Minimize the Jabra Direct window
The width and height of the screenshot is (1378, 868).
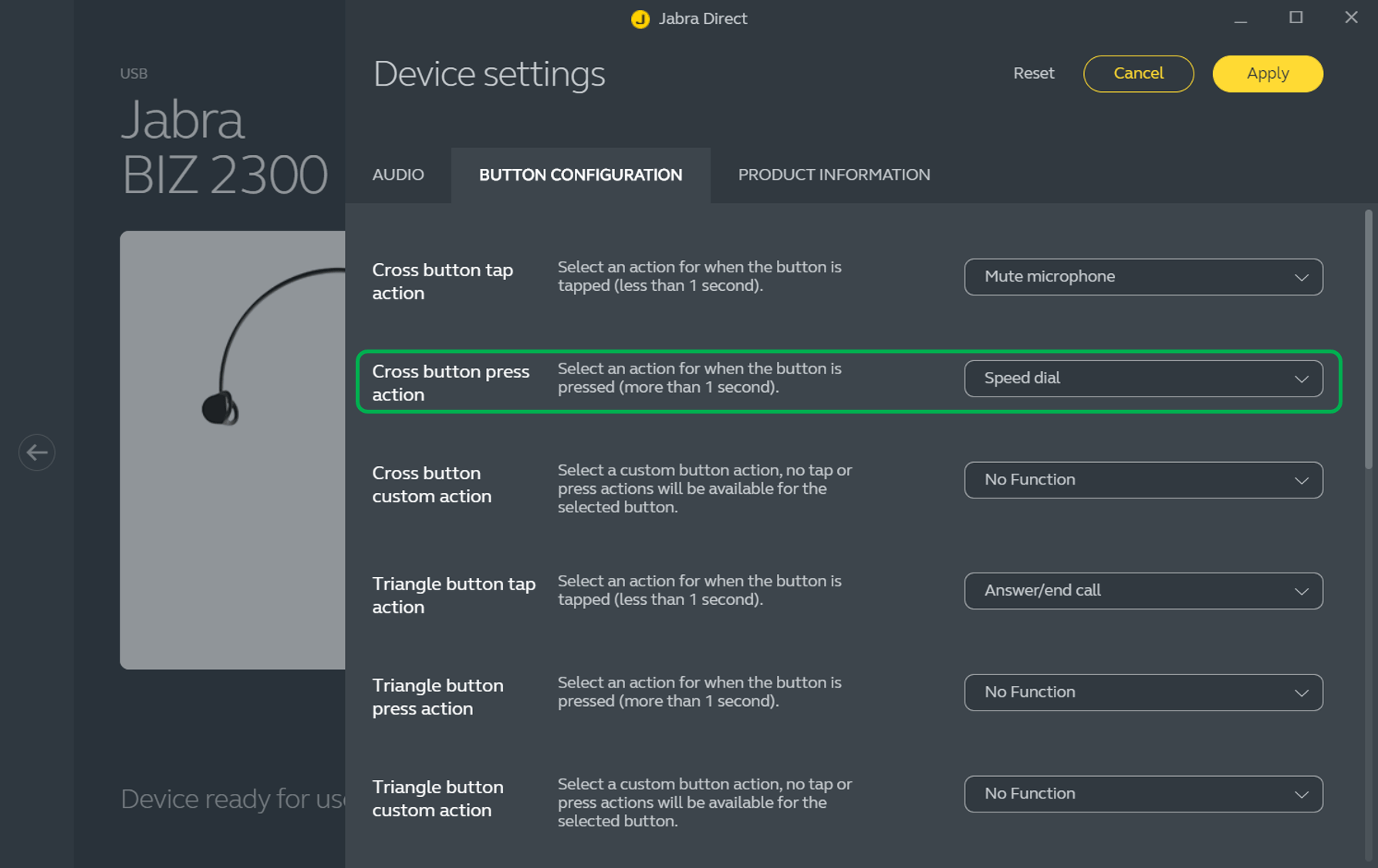1240,19
